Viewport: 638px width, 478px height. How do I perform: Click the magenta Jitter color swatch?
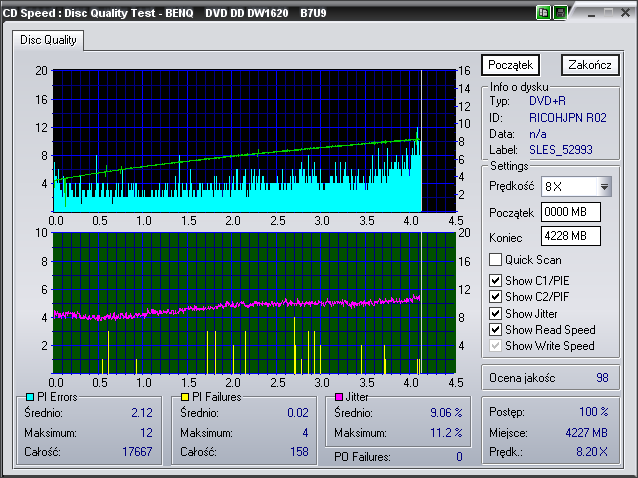[339, 397]
